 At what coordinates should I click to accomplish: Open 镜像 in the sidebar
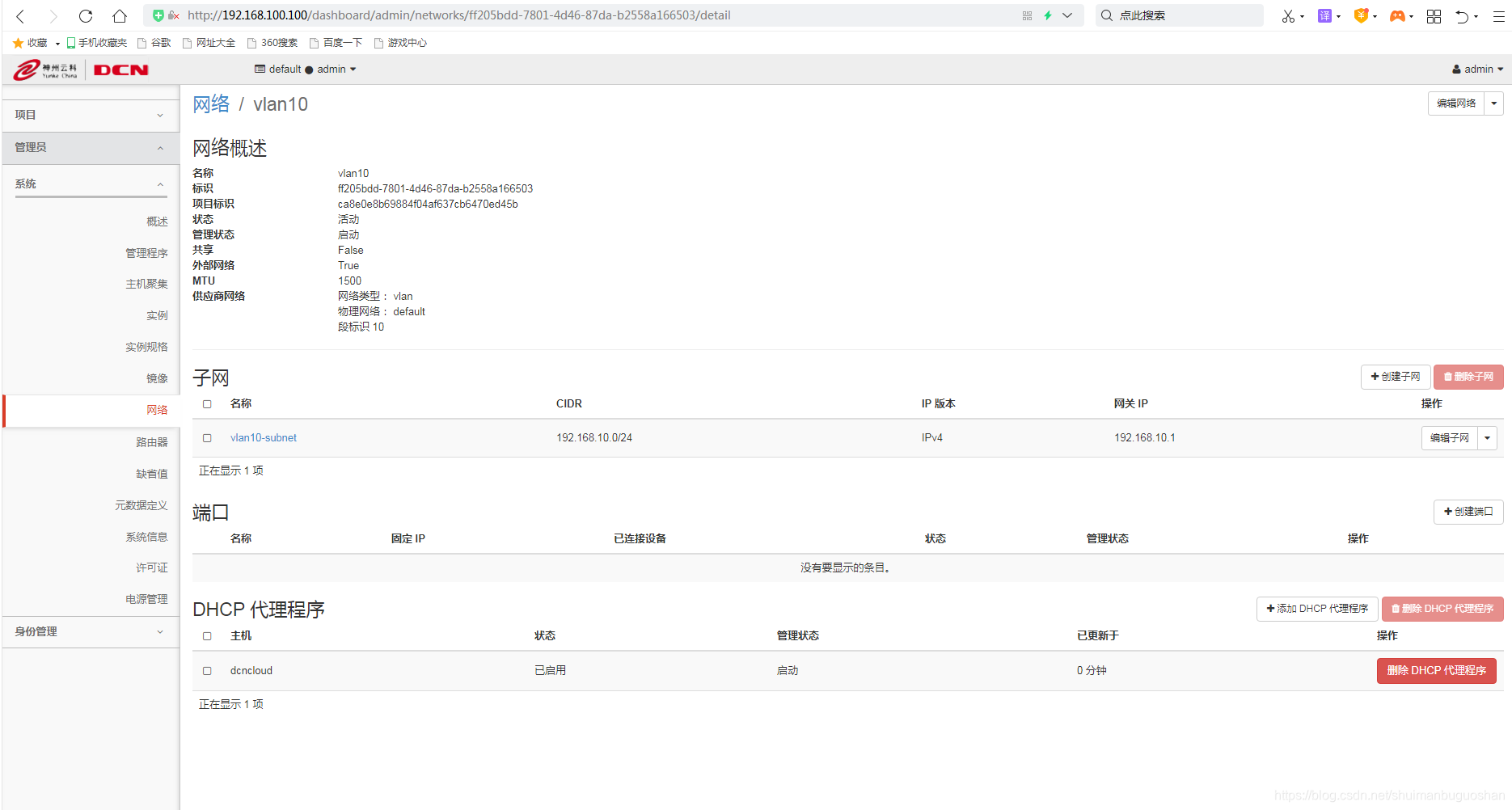pyautogui.click(x=157, y=378)
